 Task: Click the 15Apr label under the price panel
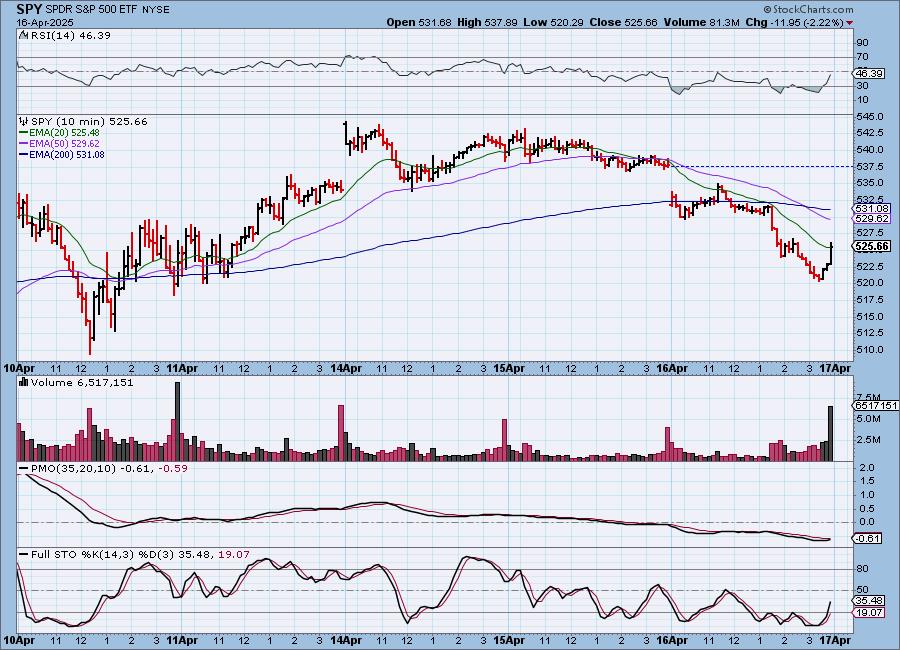click(509, 368)
